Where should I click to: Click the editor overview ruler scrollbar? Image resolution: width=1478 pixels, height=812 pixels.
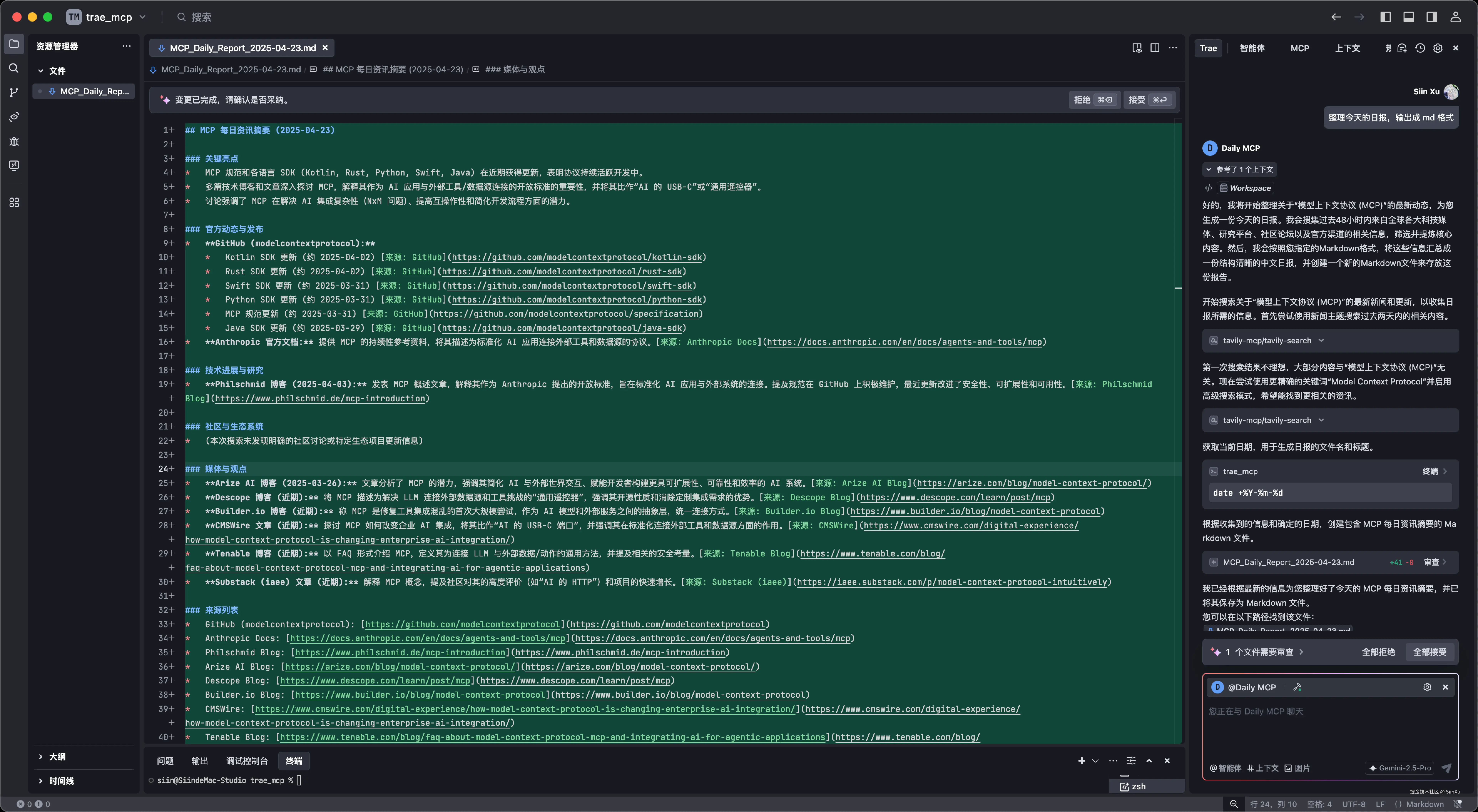coord(1178,402)
